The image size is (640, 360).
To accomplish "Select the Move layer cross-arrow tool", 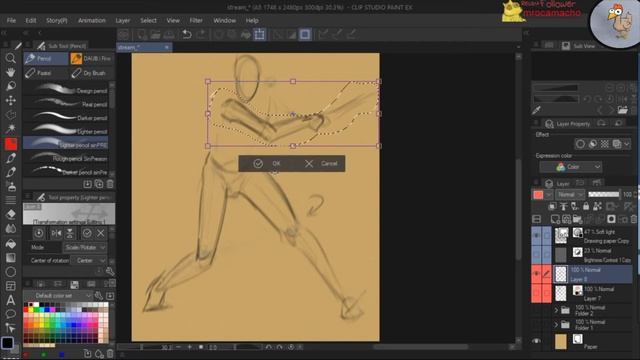I will pos(11,100).
